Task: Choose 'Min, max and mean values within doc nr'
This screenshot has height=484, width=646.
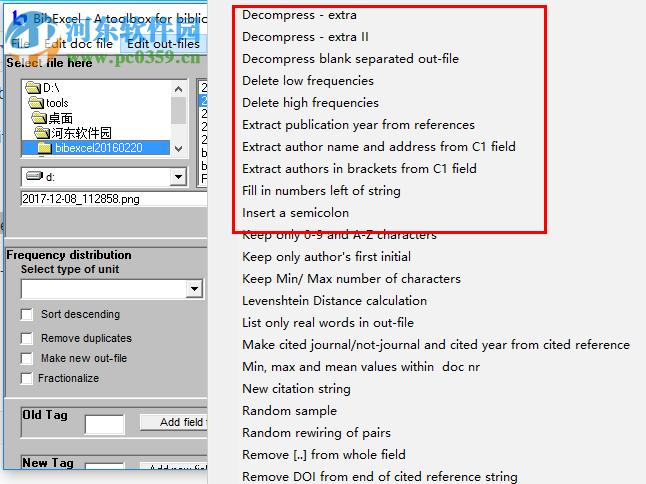Action: (361, 367)
